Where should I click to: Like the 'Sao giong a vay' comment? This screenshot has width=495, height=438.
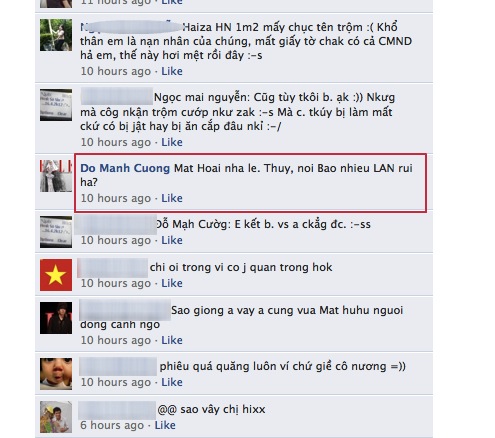(x=172, y=340)
